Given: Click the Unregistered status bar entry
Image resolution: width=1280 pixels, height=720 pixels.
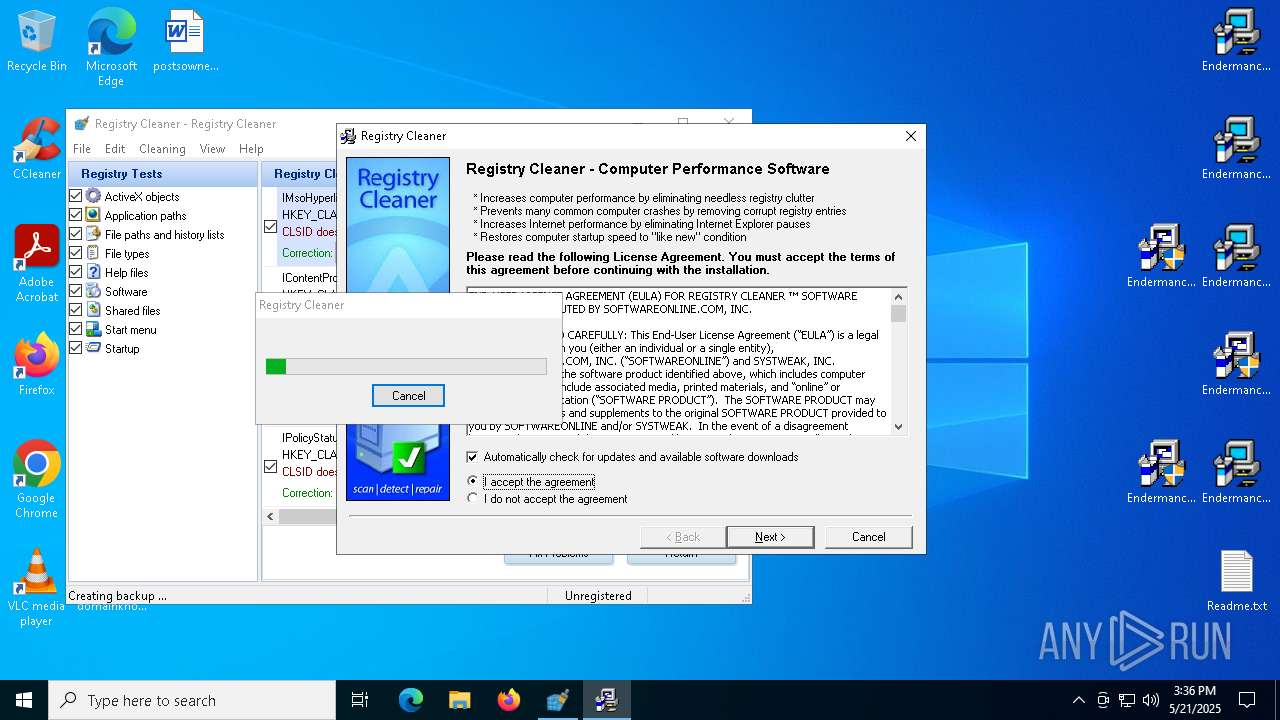Looking at the screenshot, I should [598, 596].
